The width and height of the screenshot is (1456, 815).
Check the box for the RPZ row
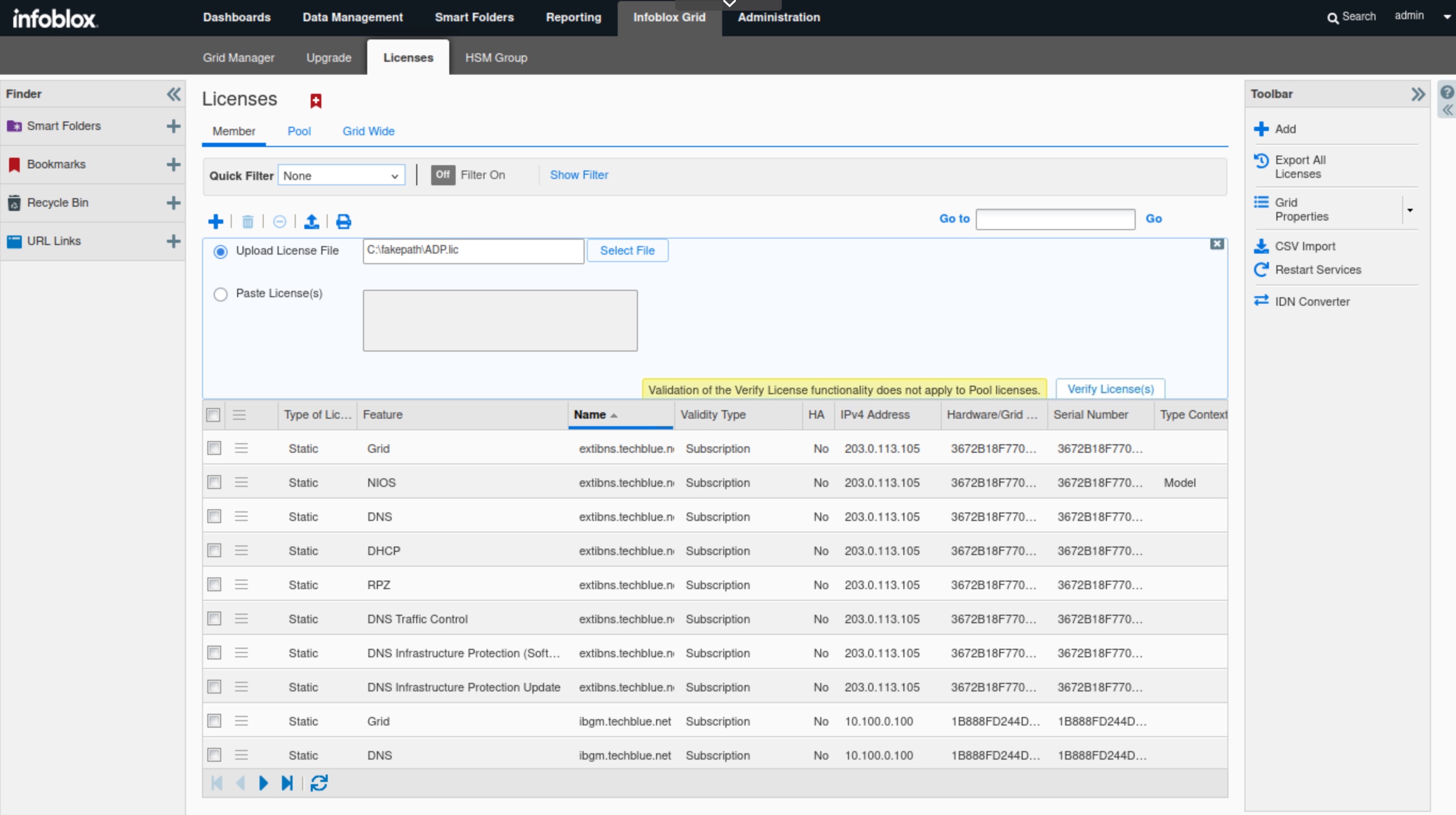click(x=214, y=584)
